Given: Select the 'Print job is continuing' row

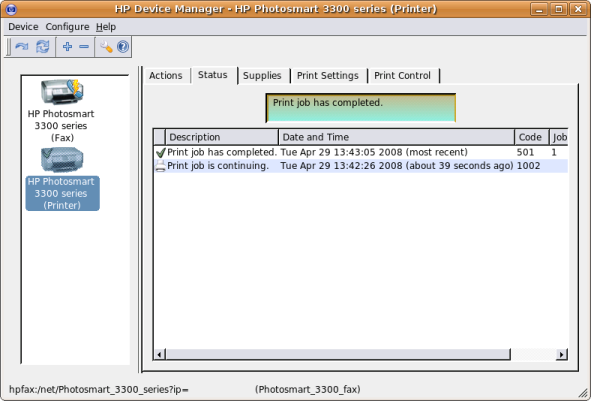Looking at the screenshot, I should tap(361, 166).
